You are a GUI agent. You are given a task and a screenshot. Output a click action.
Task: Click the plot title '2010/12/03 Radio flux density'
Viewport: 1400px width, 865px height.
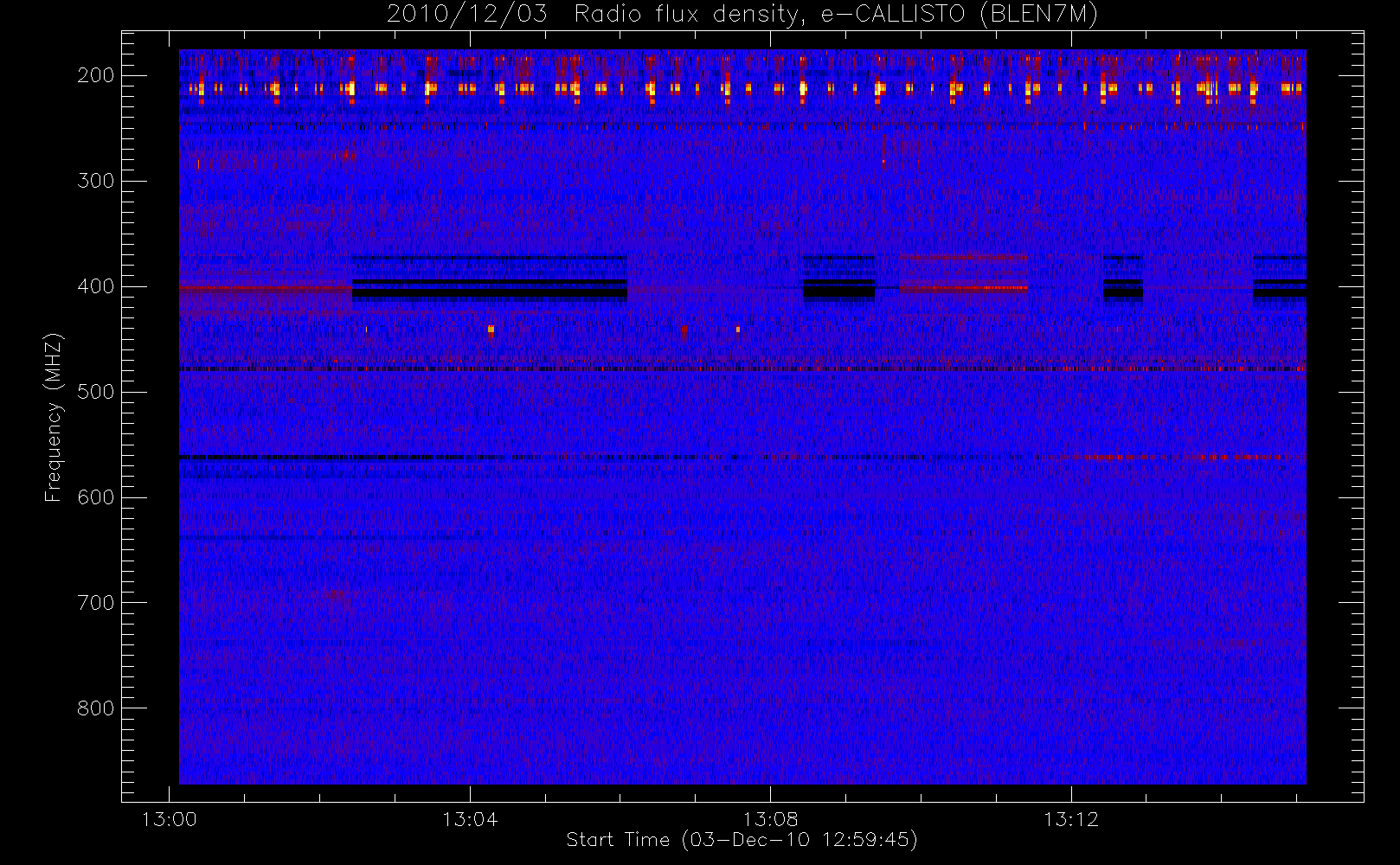(x=742, y=15)
